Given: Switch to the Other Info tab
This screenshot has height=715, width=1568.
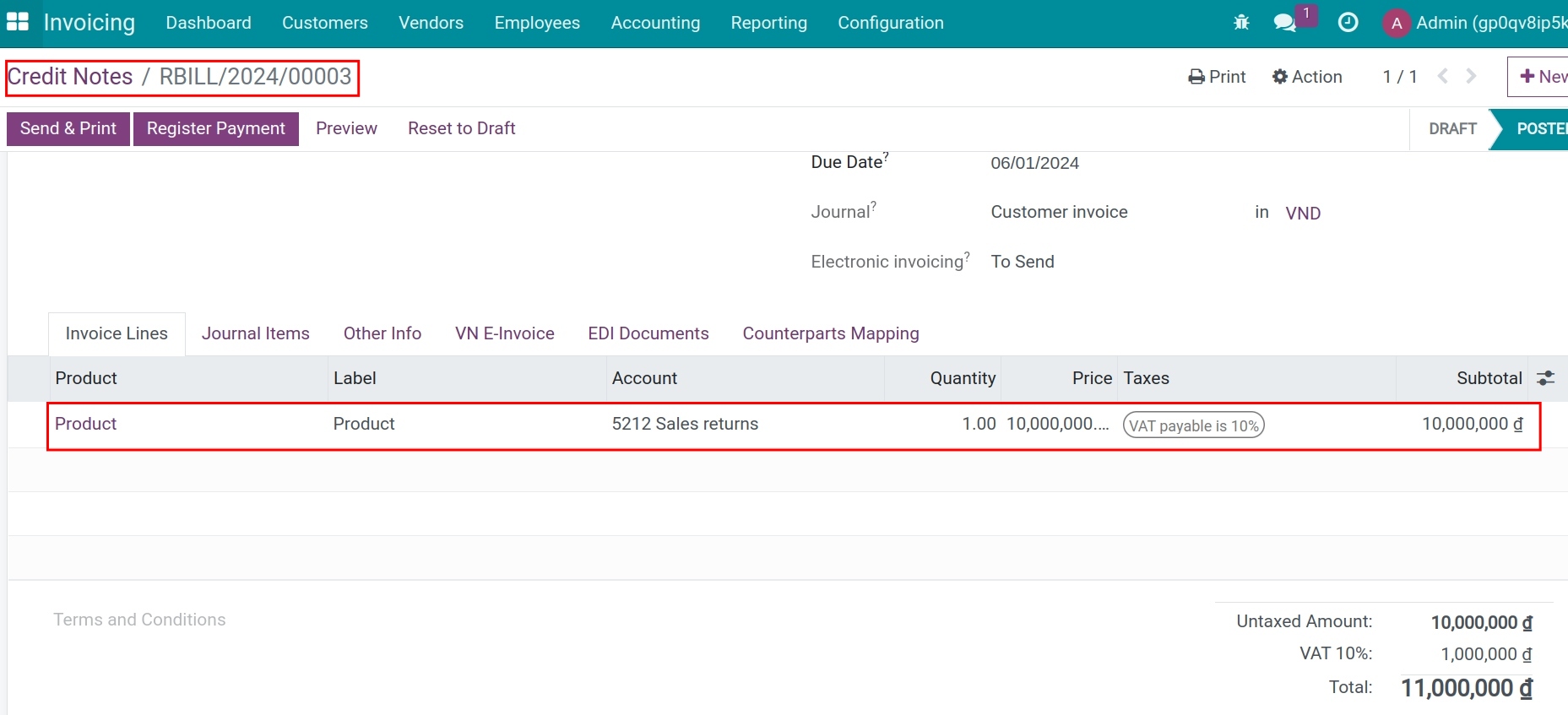Looking at the screenshot, I should click(x=383, y=333).
